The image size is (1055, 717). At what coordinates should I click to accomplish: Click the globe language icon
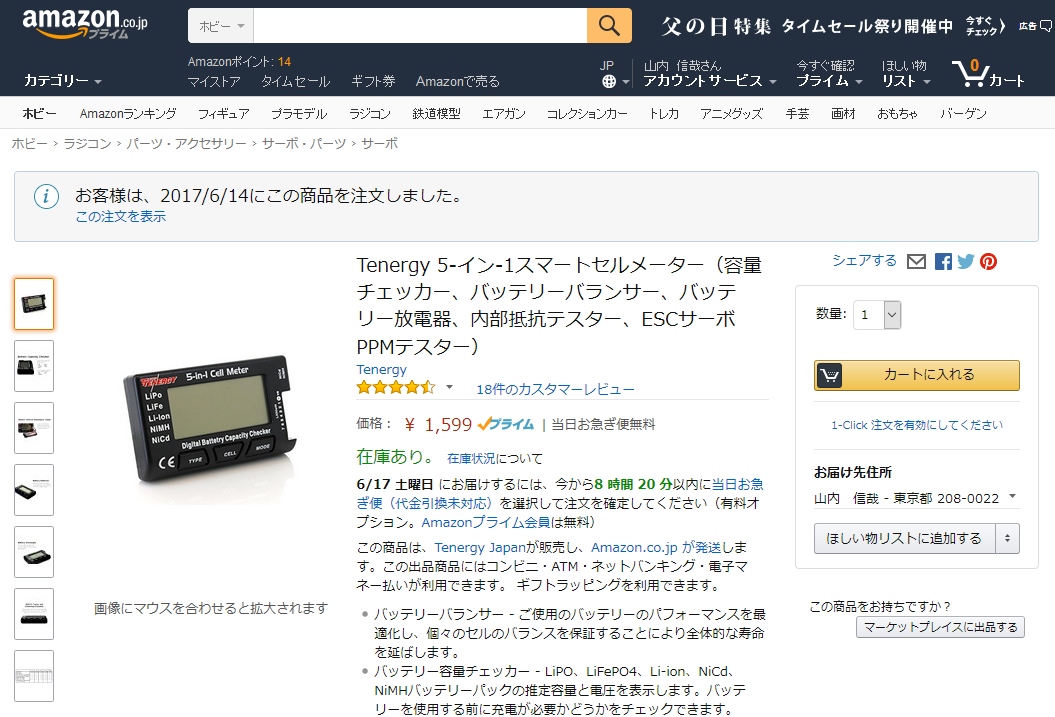[x=609, y=81]
